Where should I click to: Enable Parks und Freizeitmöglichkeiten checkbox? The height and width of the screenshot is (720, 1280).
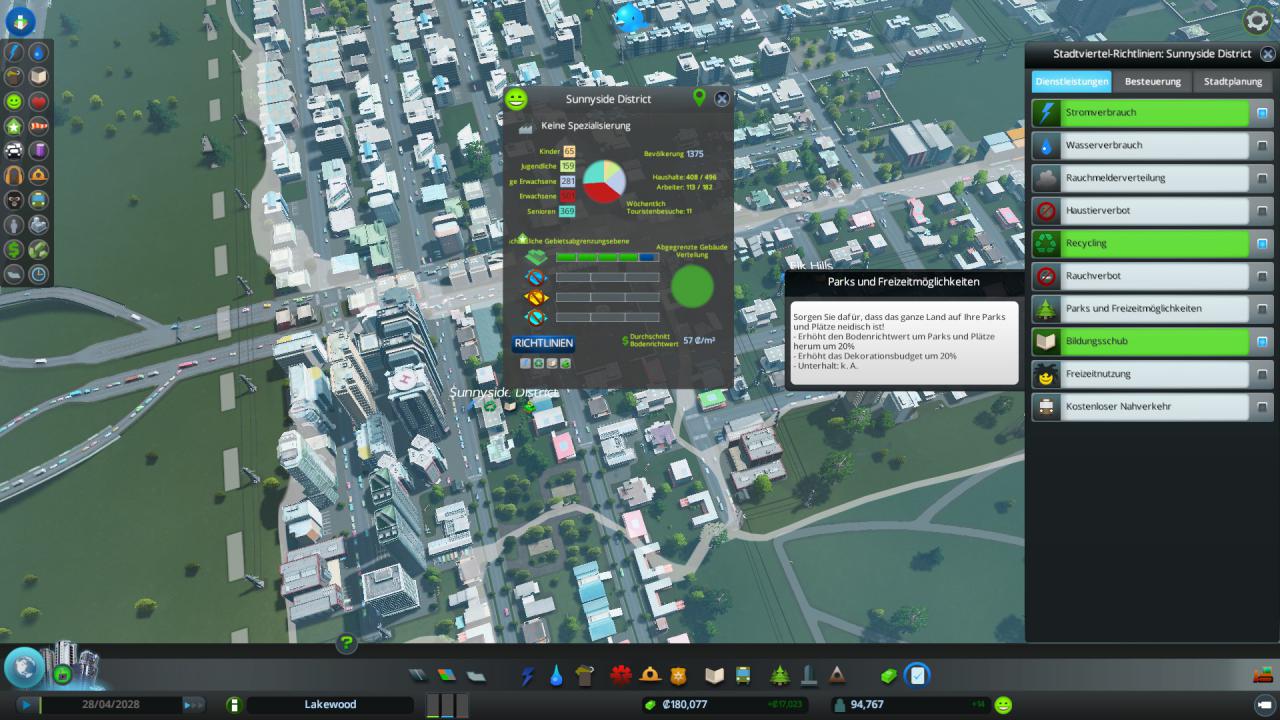coord(1262,309)
